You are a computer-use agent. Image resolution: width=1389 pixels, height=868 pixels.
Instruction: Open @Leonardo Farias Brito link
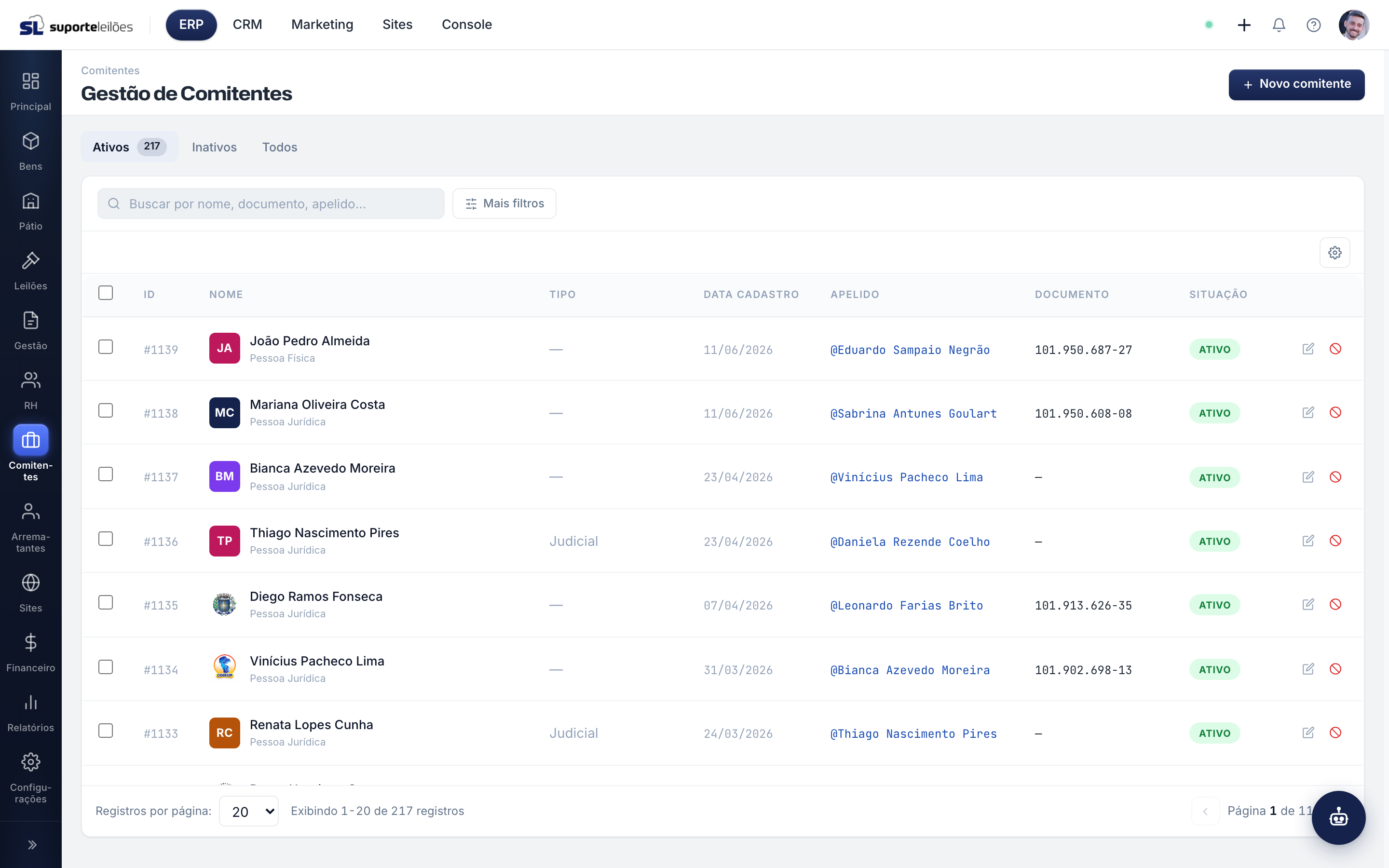click(906, 605)
